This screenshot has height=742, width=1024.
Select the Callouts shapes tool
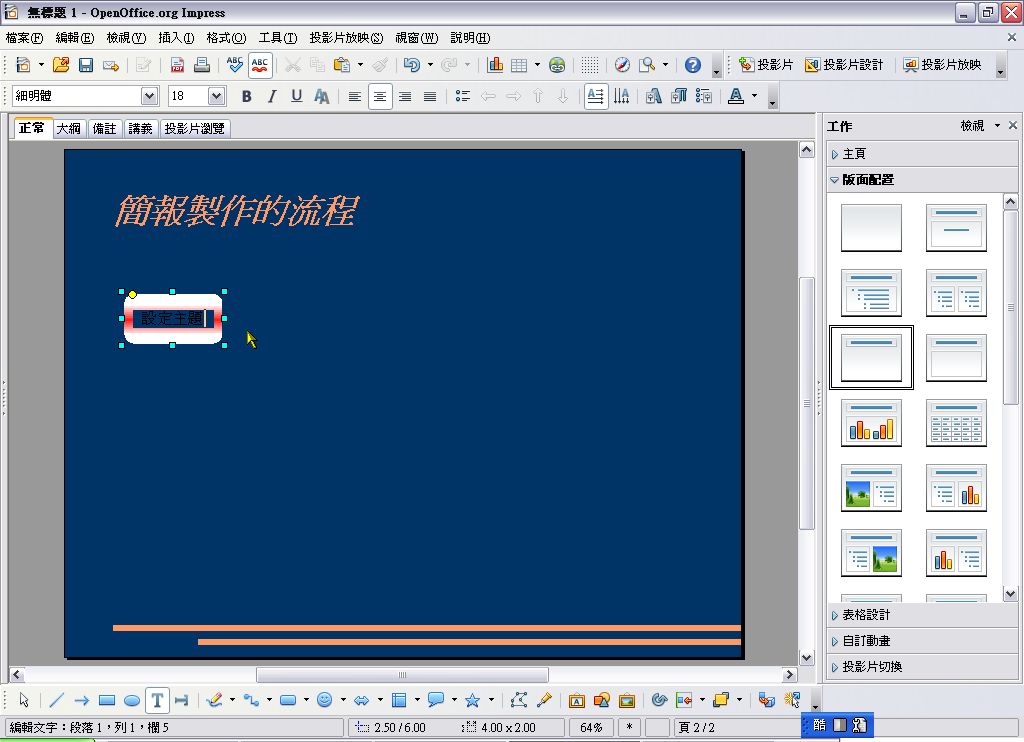436,700
